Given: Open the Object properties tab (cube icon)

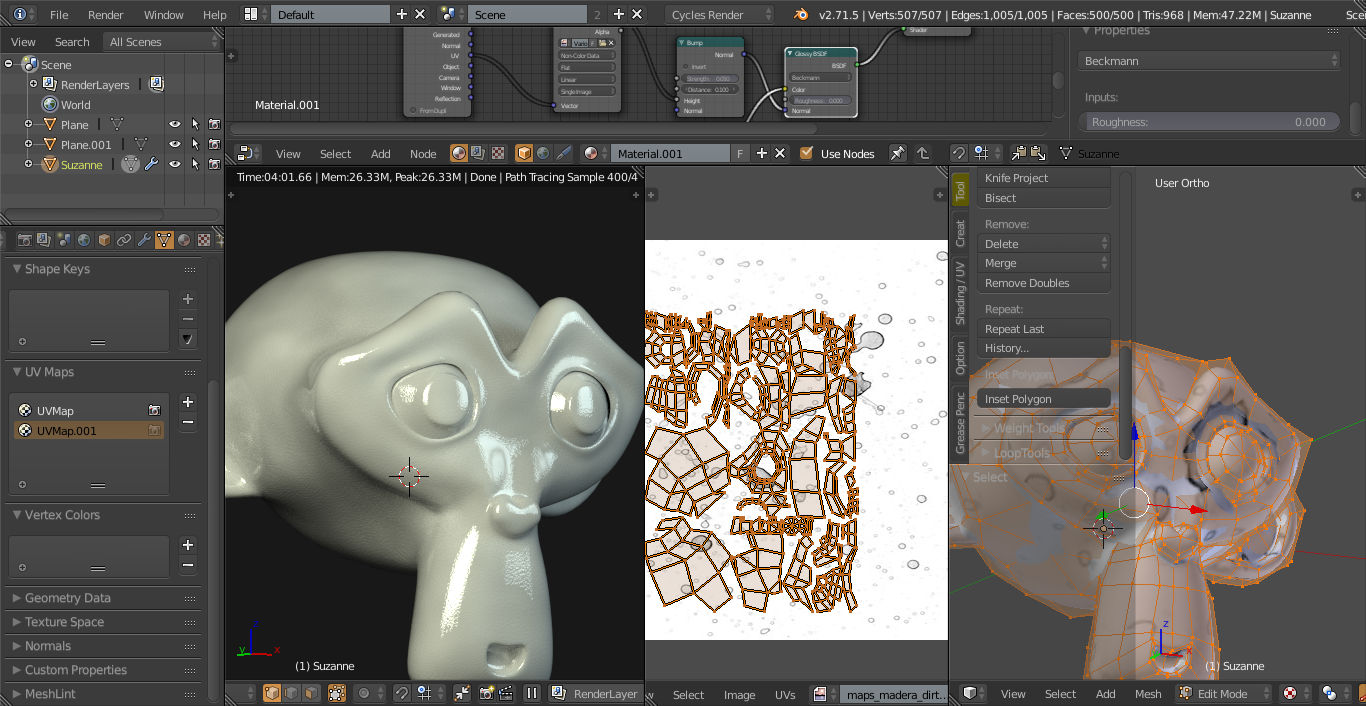Looking at the screenshot, I should [x=104, y=240].
